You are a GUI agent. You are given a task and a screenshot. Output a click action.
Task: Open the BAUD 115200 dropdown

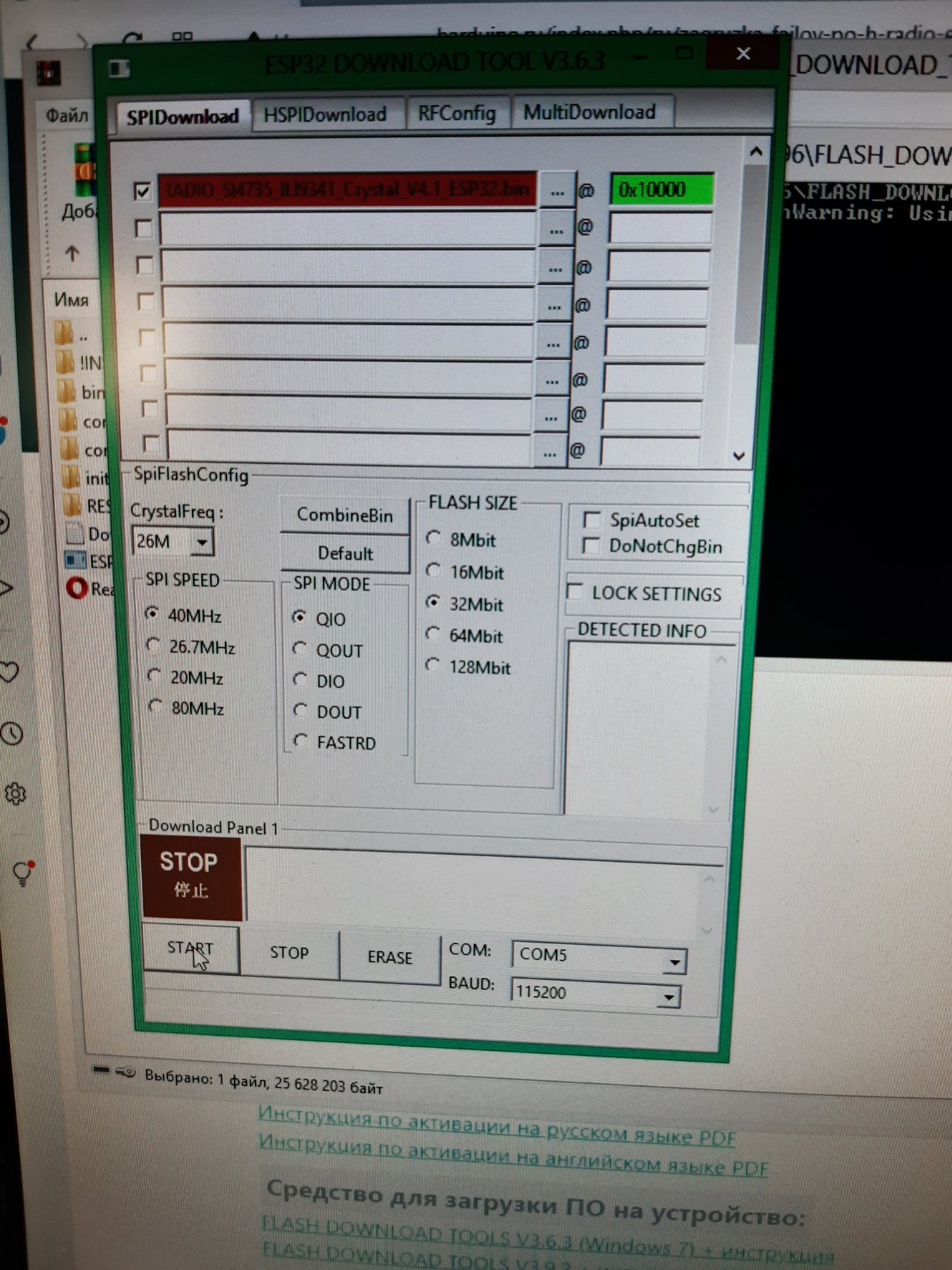coord(668,996)
